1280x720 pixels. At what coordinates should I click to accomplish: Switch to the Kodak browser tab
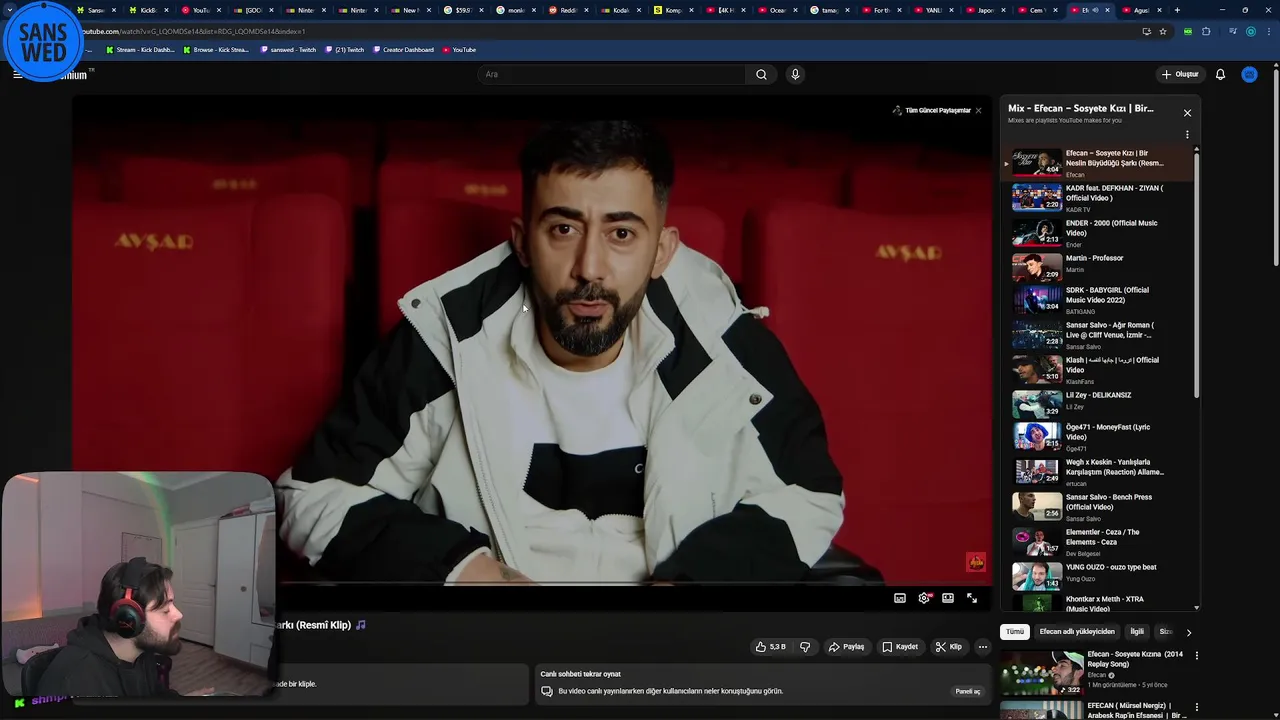(x=620, y=10)
